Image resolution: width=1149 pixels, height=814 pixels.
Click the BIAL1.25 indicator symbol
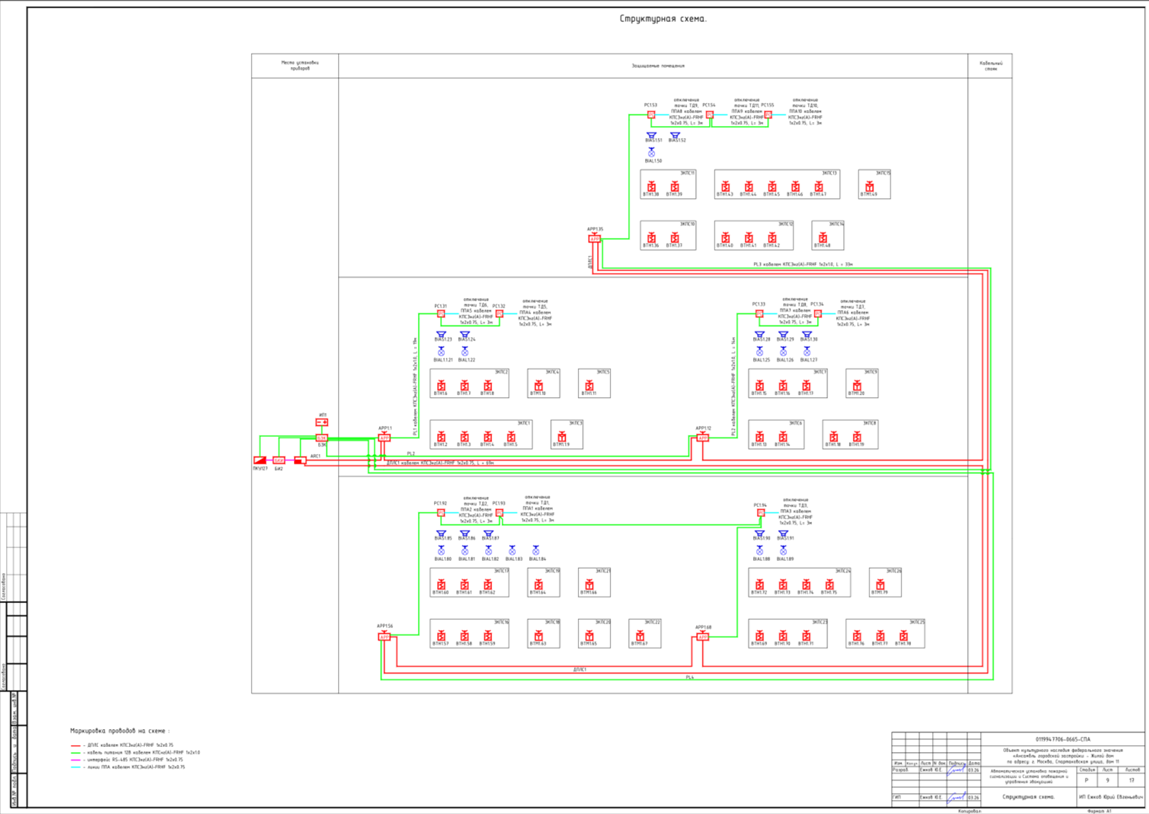tap(759, 352)
